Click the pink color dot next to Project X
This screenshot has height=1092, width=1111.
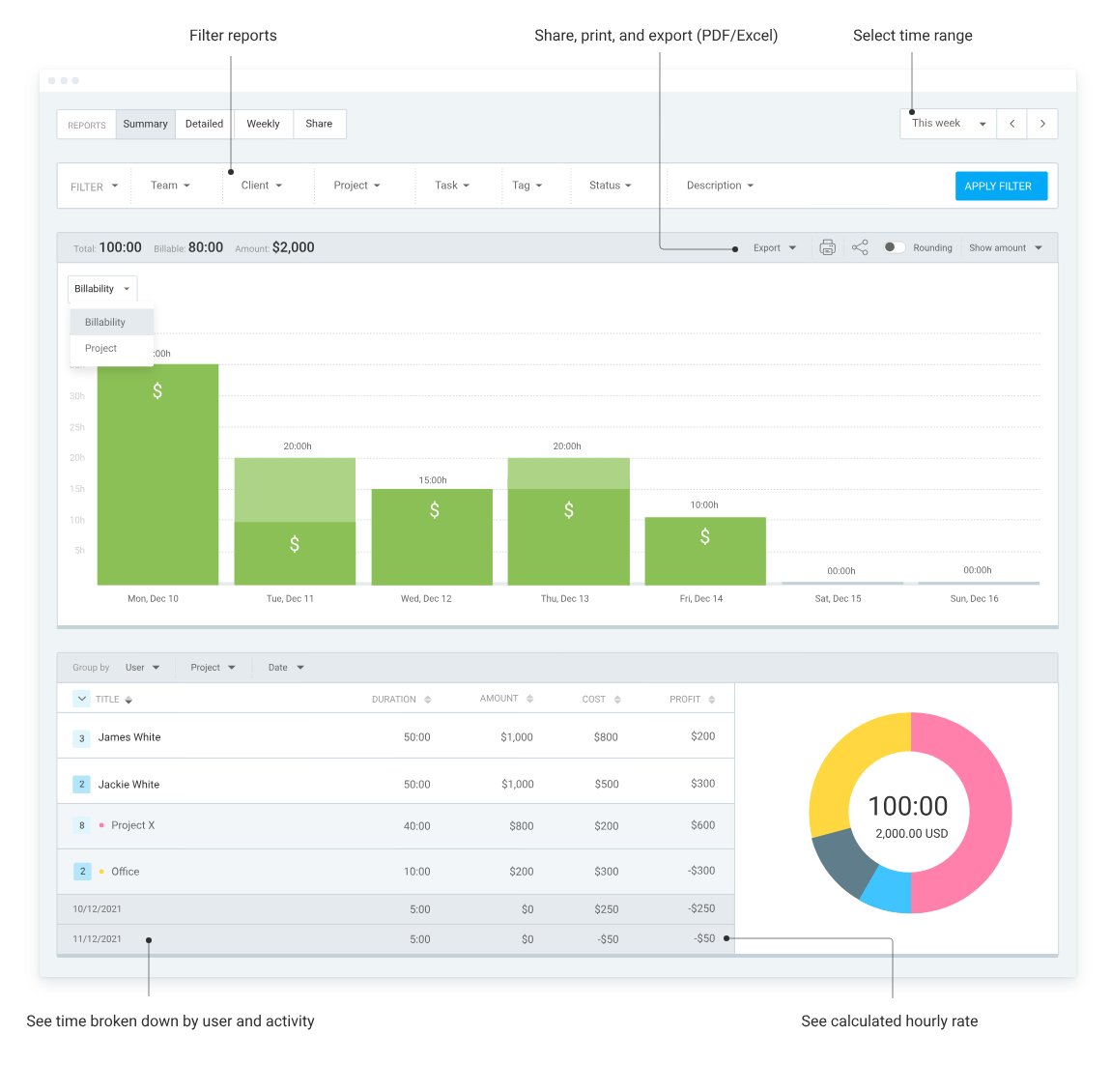click(100, 824)
